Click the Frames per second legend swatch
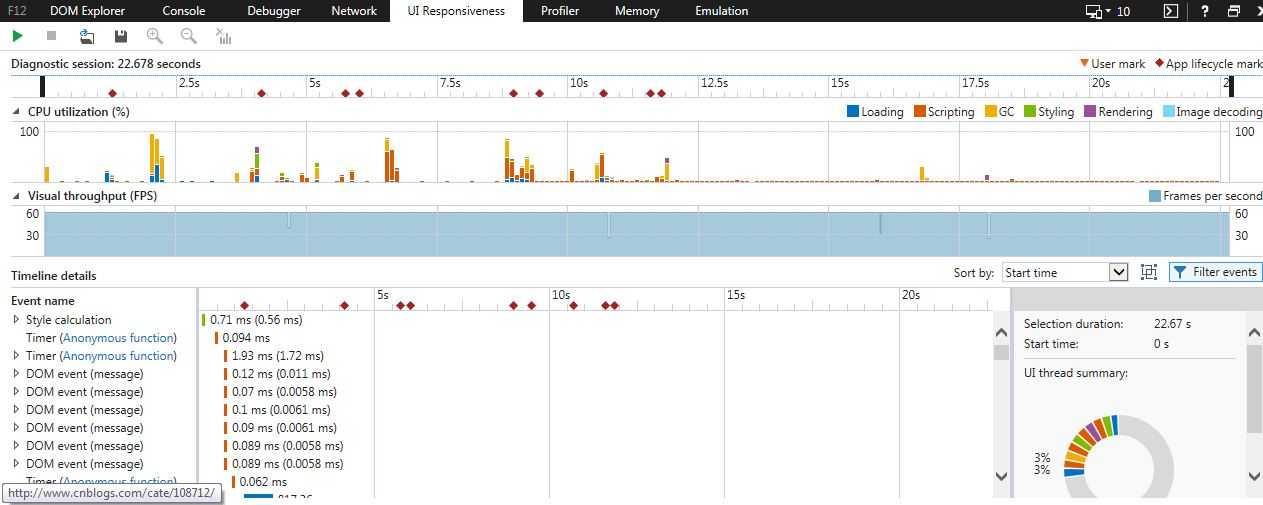Screen dimensions: 1263x505 pos(1155,196)
